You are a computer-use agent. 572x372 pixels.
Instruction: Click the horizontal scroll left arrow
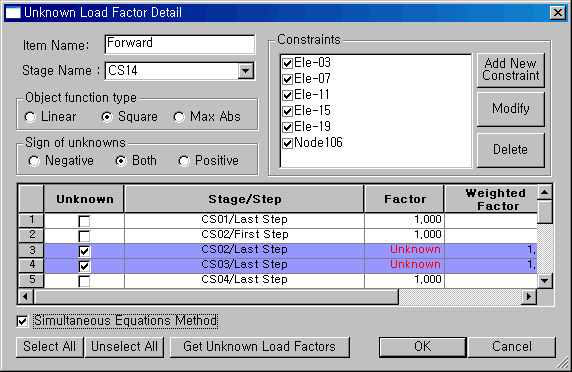(x=25, y=297)
